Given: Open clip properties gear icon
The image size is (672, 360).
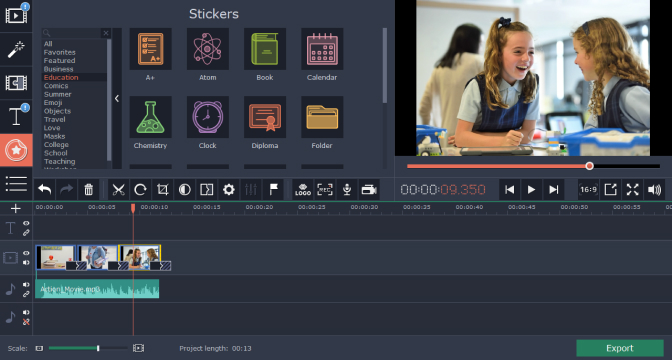Looking at the screenshot, I should tap(229, 189).
